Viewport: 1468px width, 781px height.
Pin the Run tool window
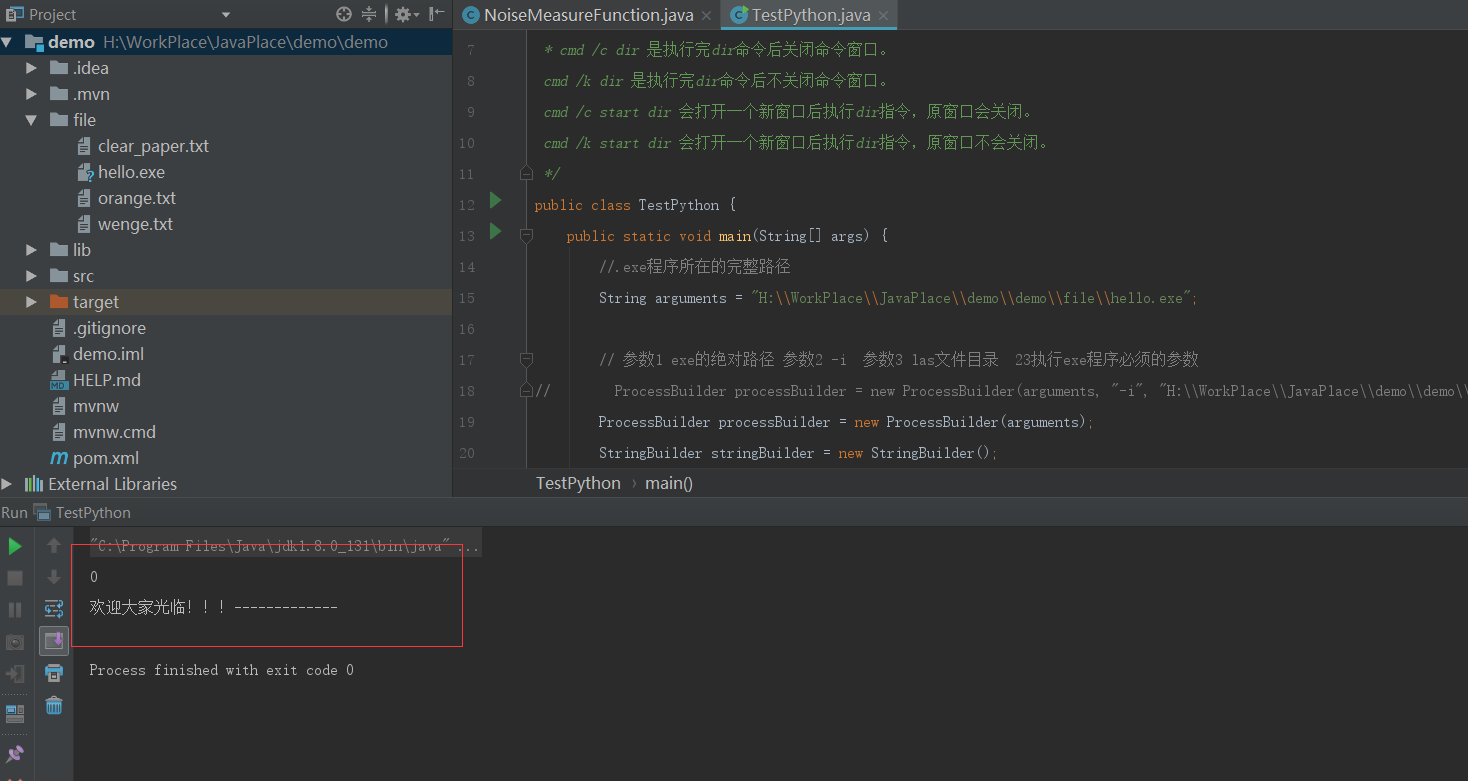coord(14,752)
